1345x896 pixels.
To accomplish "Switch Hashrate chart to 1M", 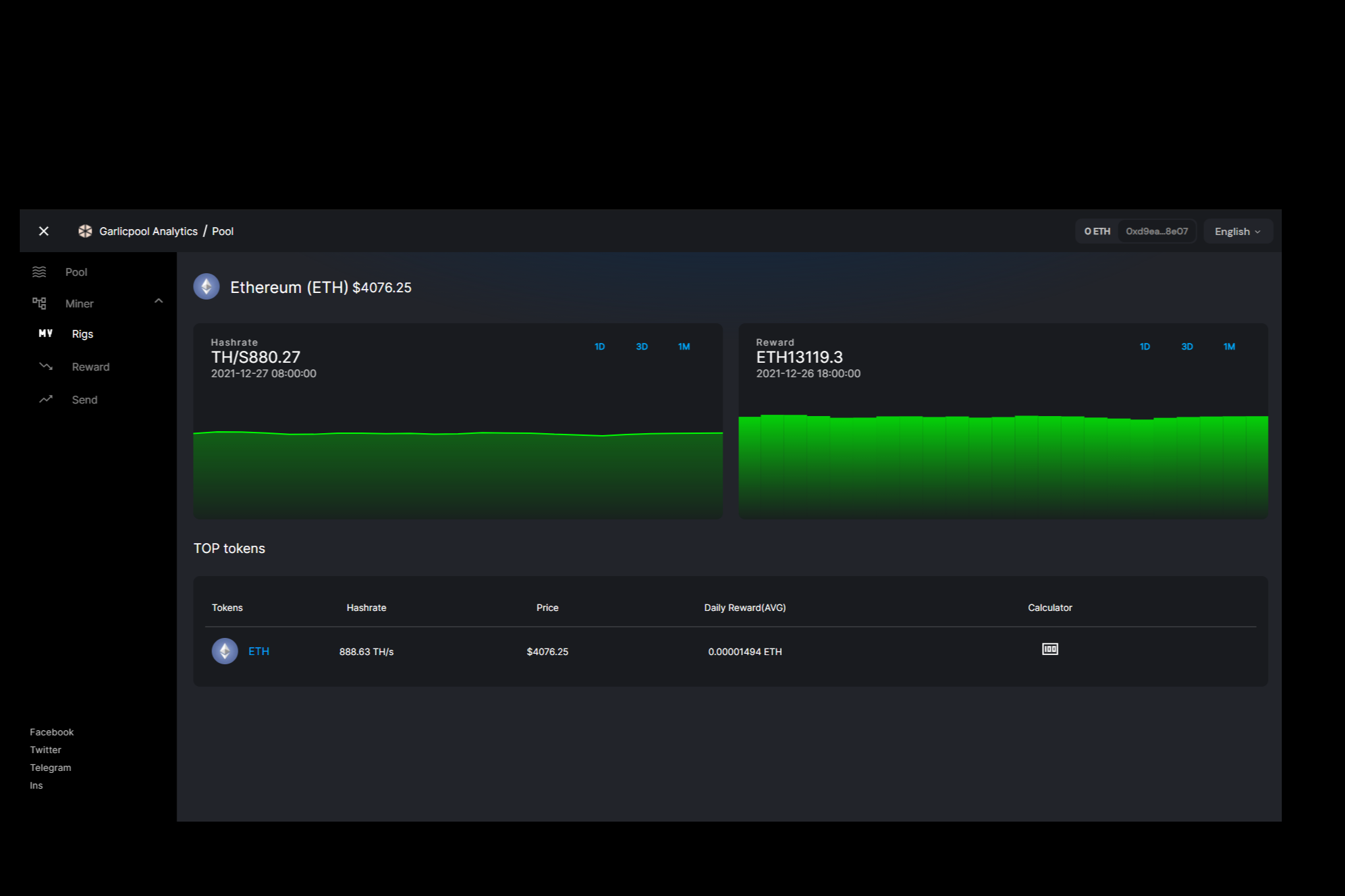I will 684,347.
